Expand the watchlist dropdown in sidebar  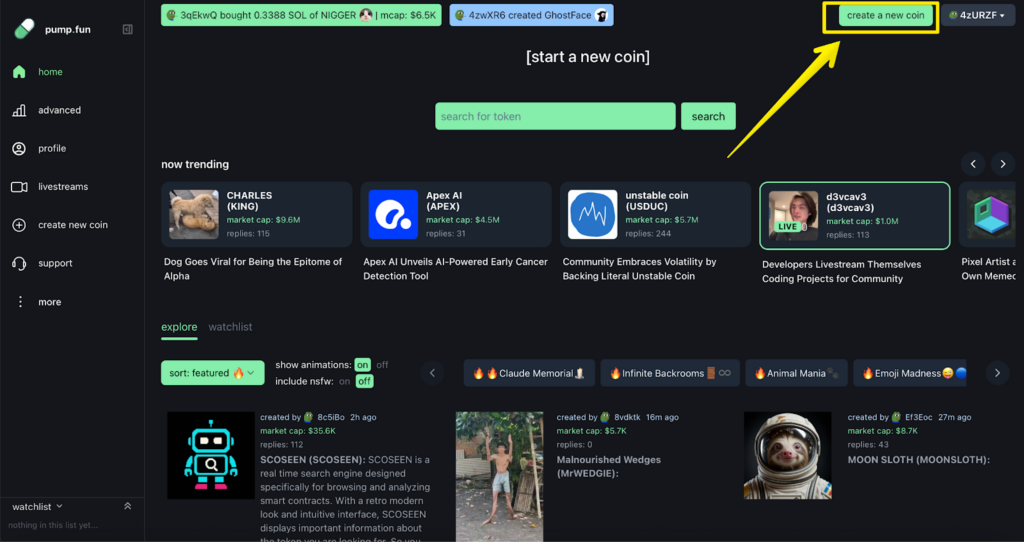click(37, 507)
